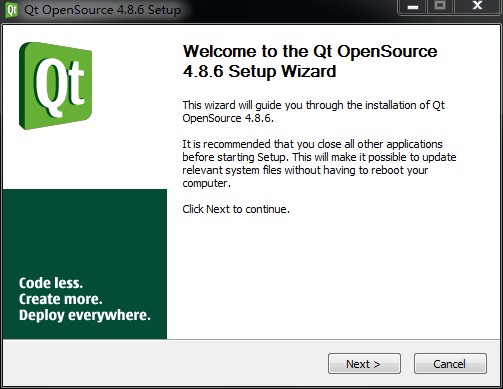Image resolution: width=503 pixels, height=389 pixels.
Task: Click the 'Deploy everywhere.' slogan text
Action: pyautogui.click(x=85, y=315)
